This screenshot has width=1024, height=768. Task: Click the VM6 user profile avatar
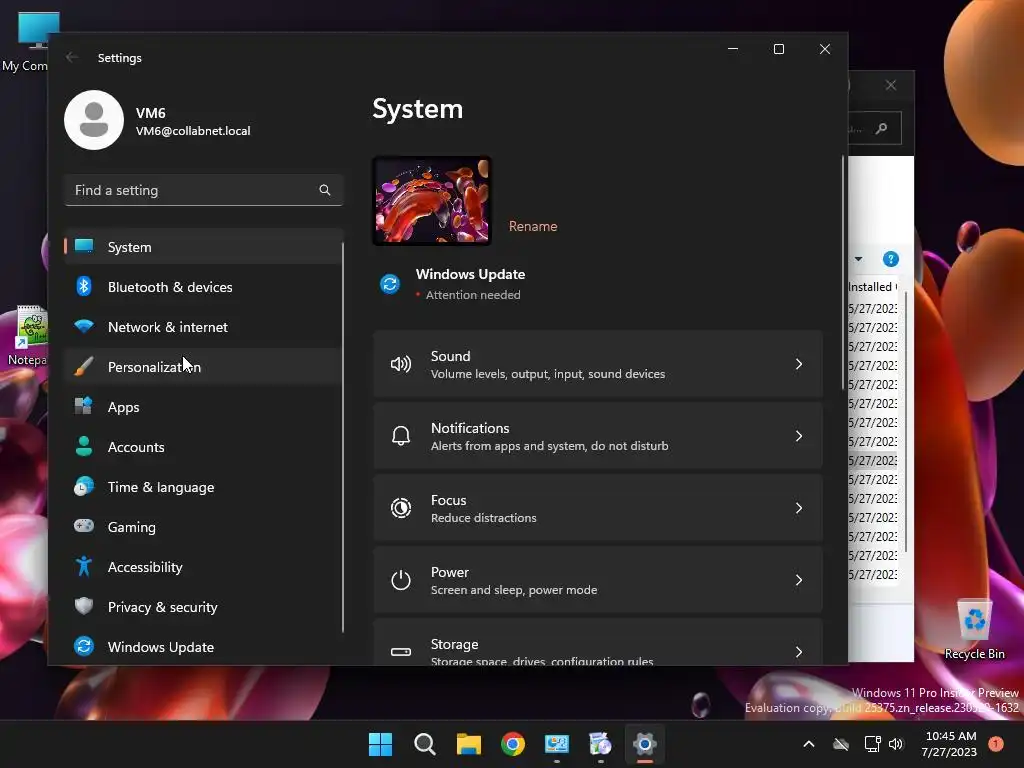click(x=94, y=120)
